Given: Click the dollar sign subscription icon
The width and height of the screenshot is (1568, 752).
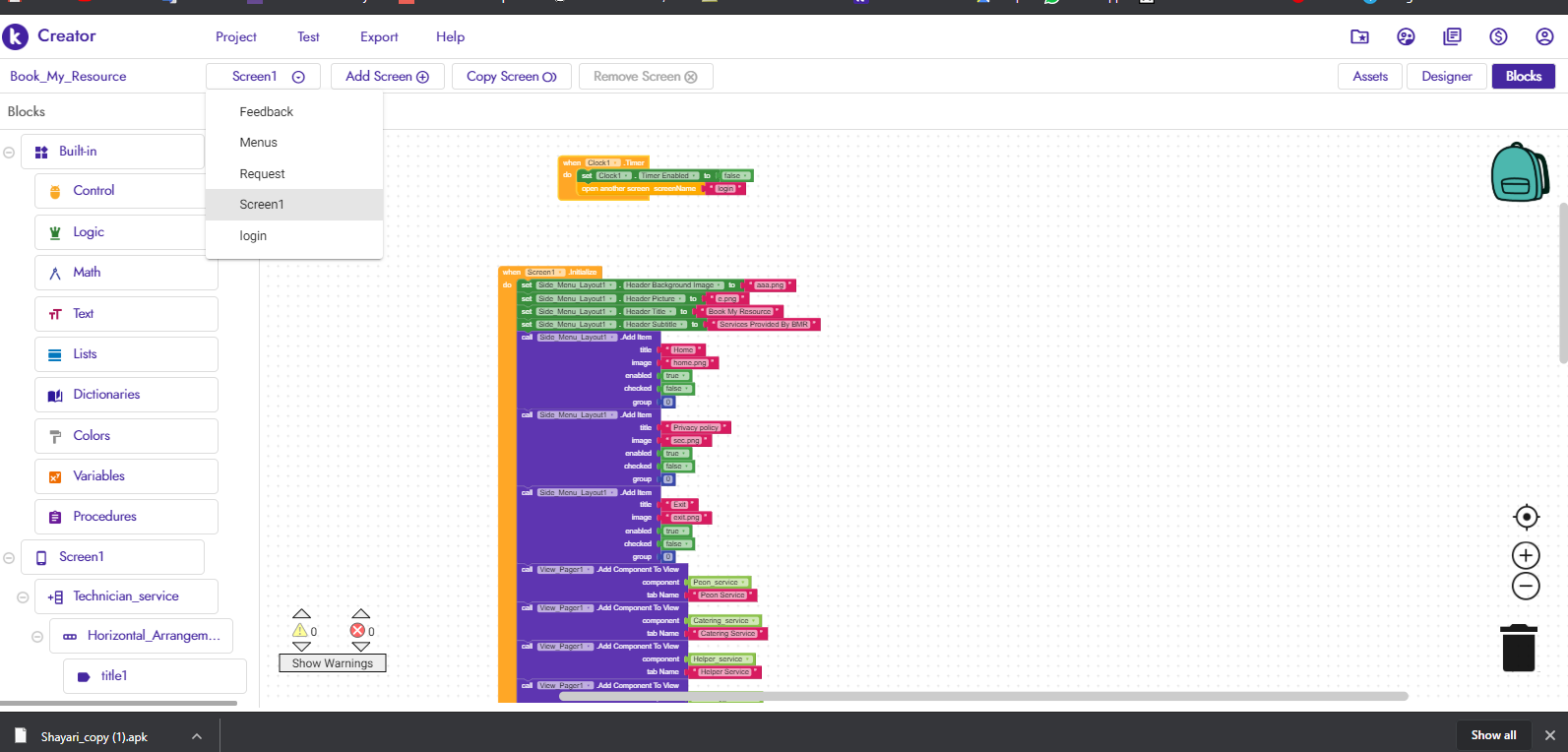Looking at the screenshot, I should tap(1498, 36).
